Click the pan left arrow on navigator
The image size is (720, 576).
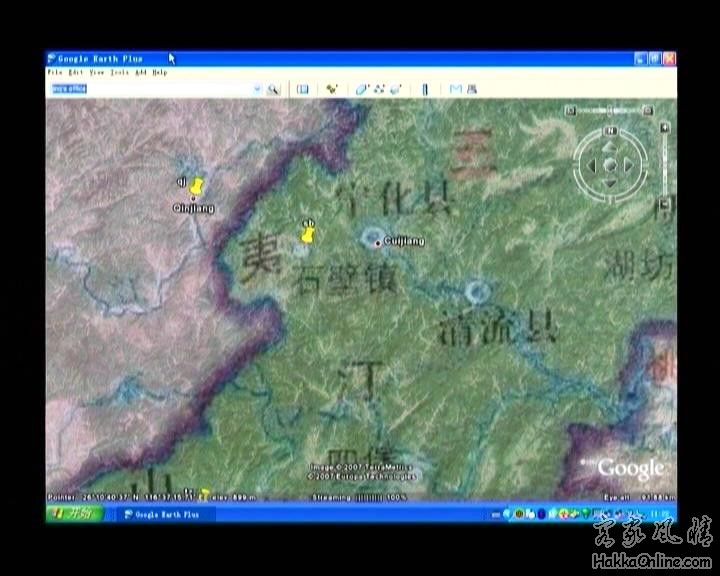click(x=591, y=165)
